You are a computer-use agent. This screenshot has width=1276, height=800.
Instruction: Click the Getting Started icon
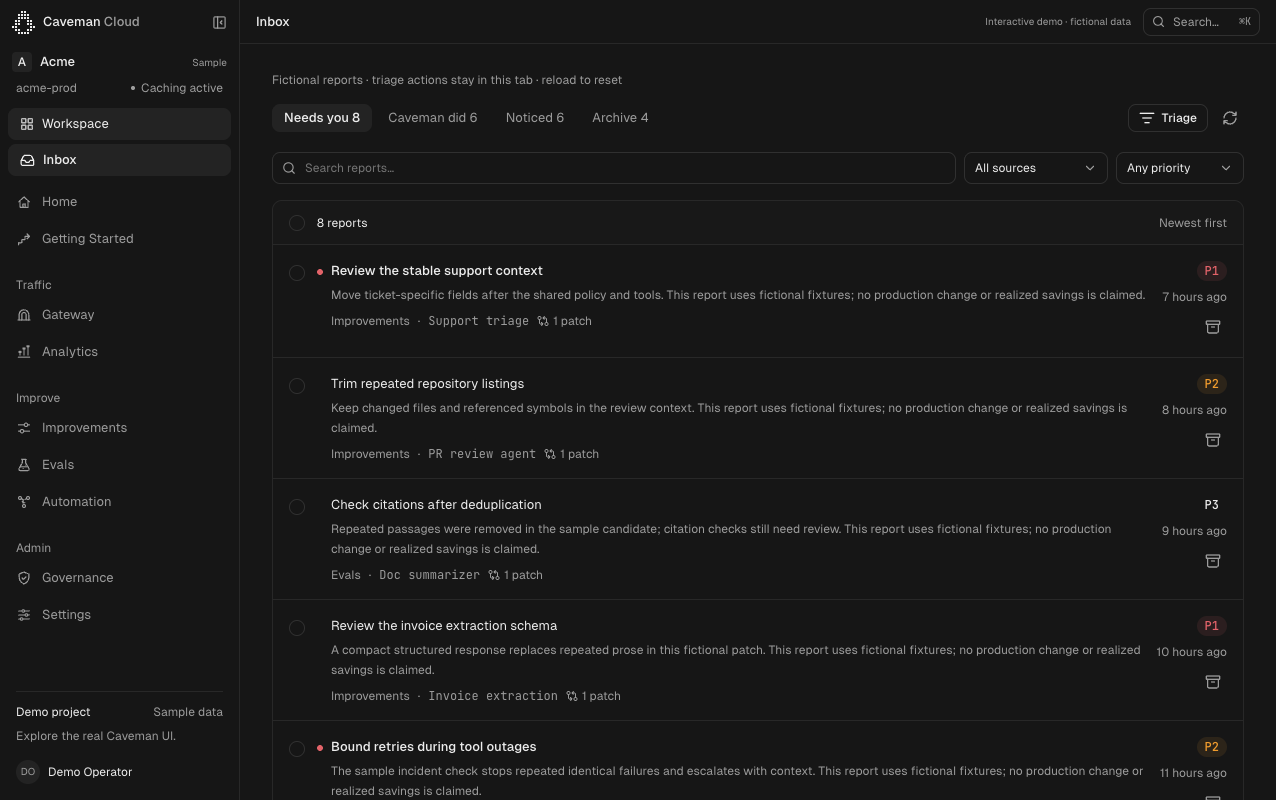(24, 239)
